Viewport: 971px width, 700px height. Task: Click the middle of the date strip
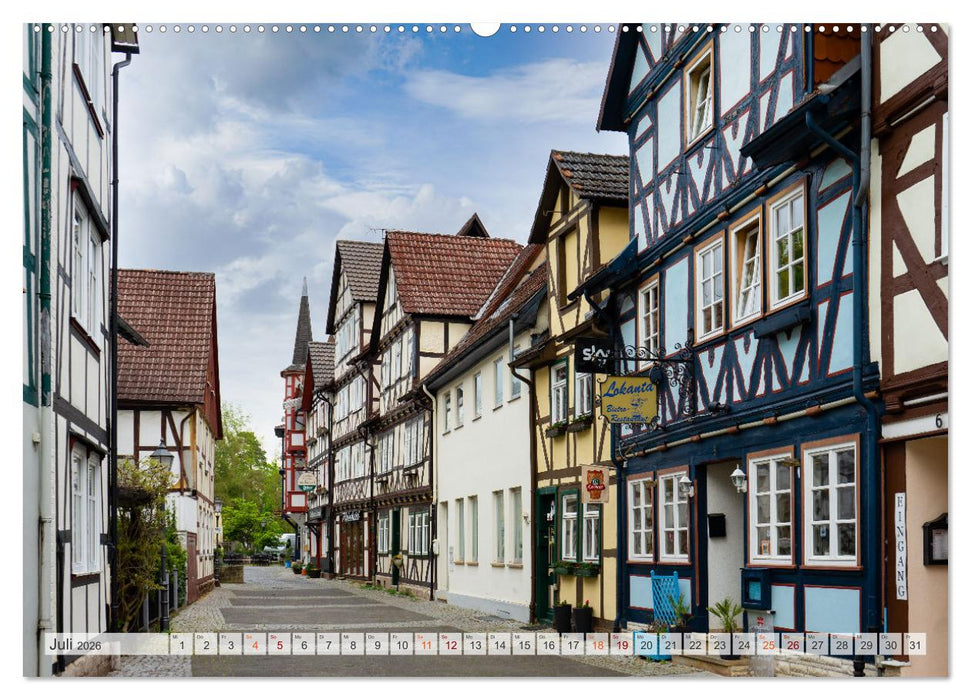pyautogui.click(x=550, y=646)
